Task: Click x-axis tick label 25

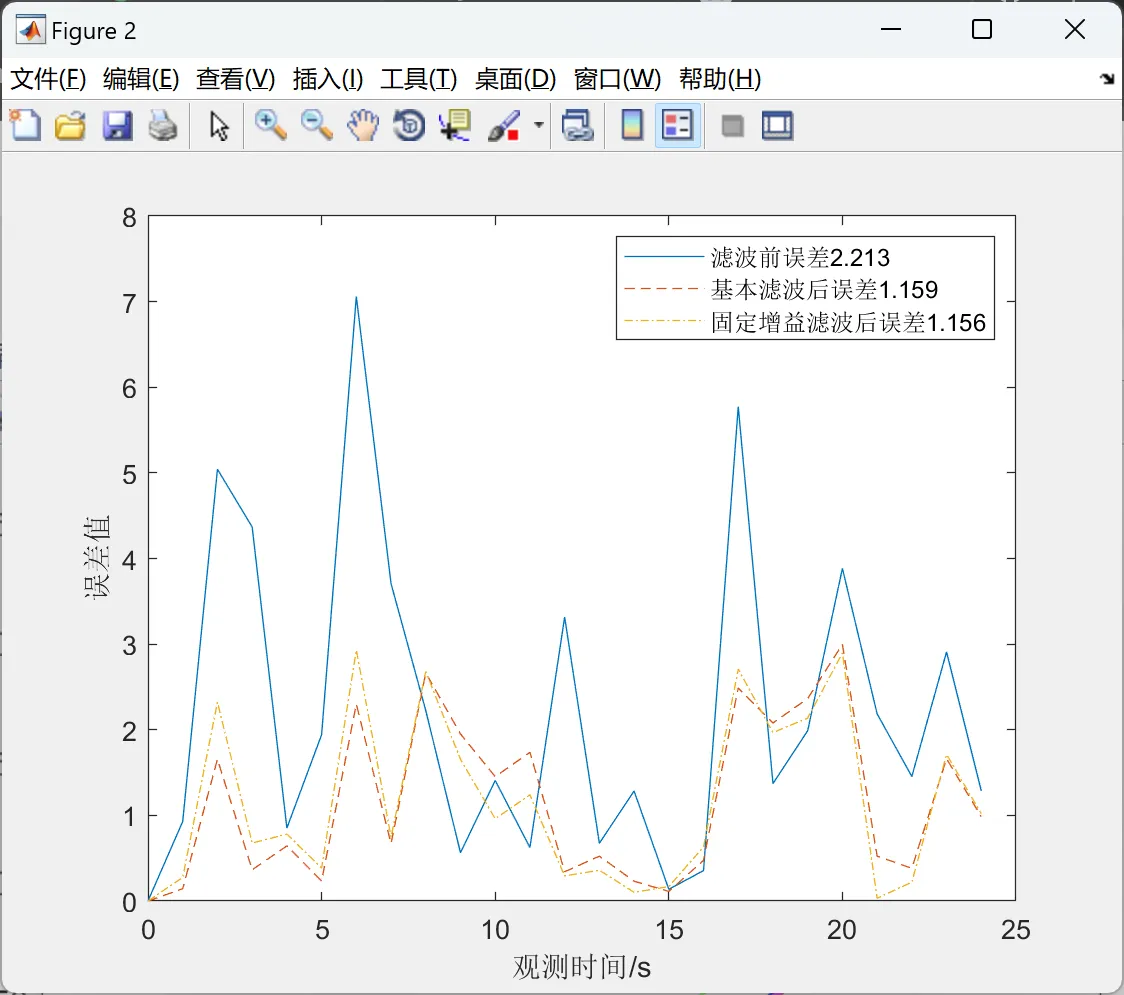Action: [x=1015, y=930]
